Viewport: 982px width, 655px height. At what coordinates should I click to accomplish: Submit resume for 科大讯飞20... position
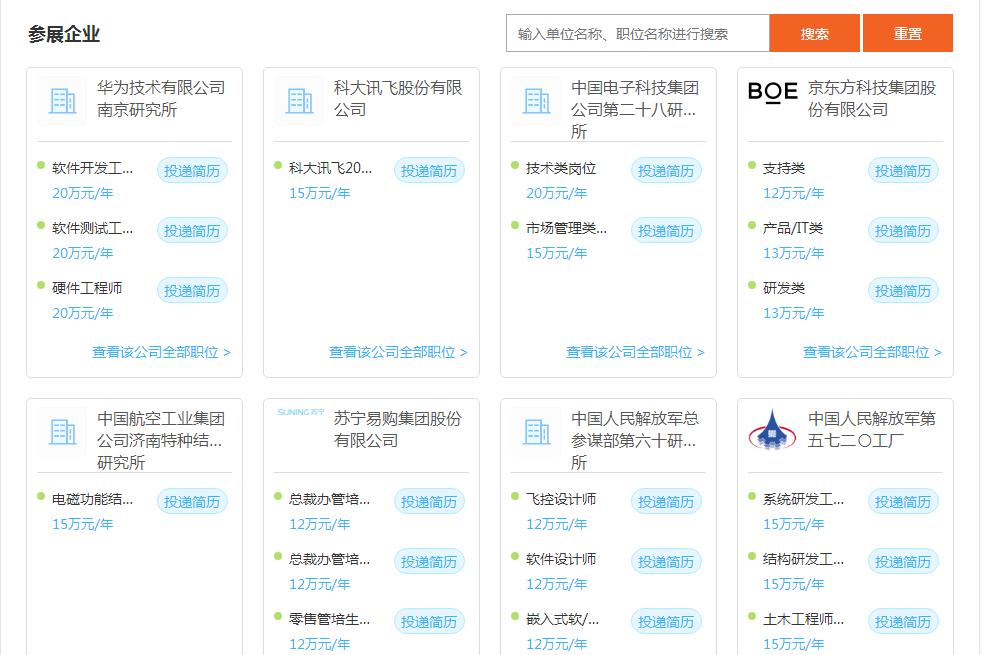(x=429, y=171)
